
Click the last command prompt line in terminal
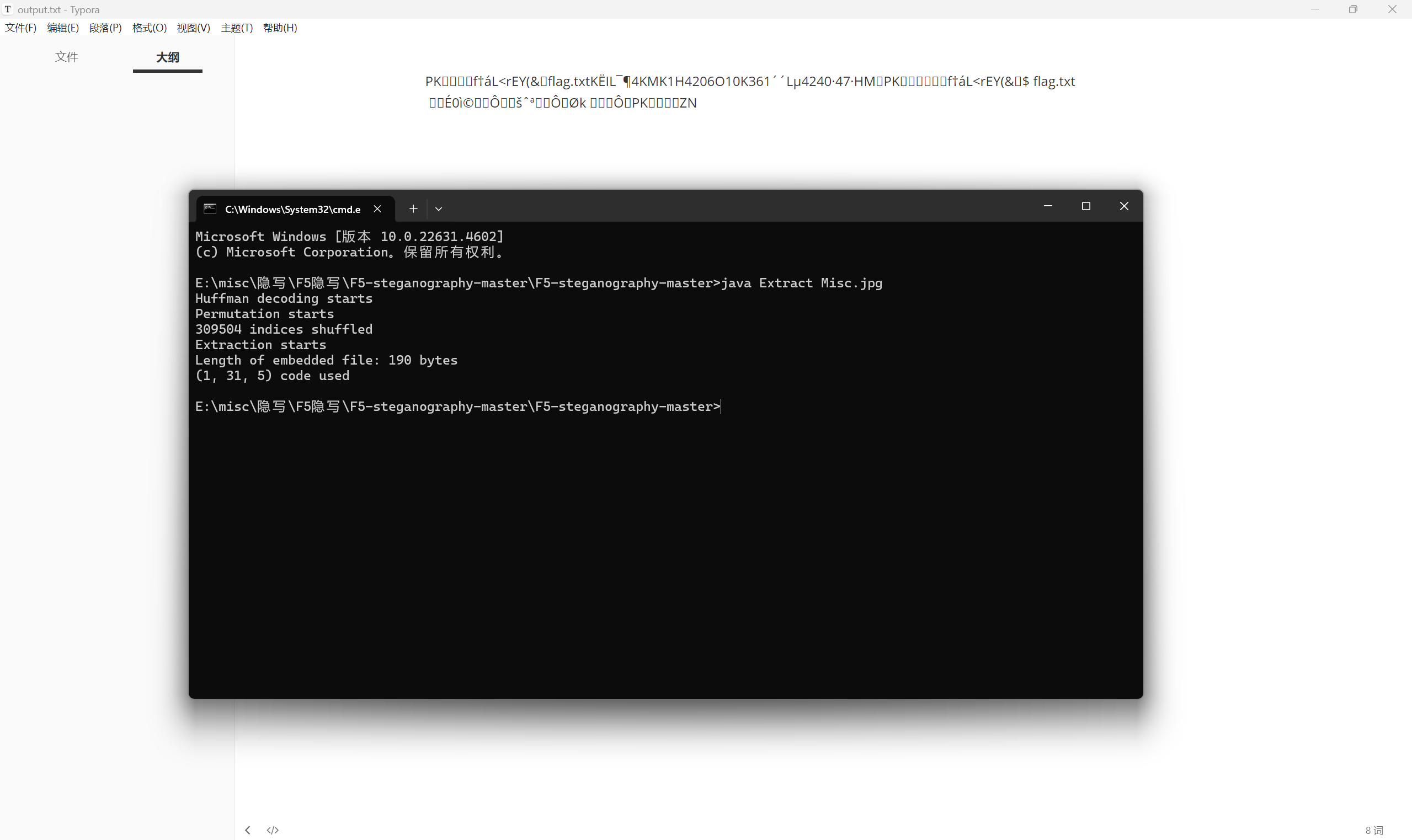point(457,406)
